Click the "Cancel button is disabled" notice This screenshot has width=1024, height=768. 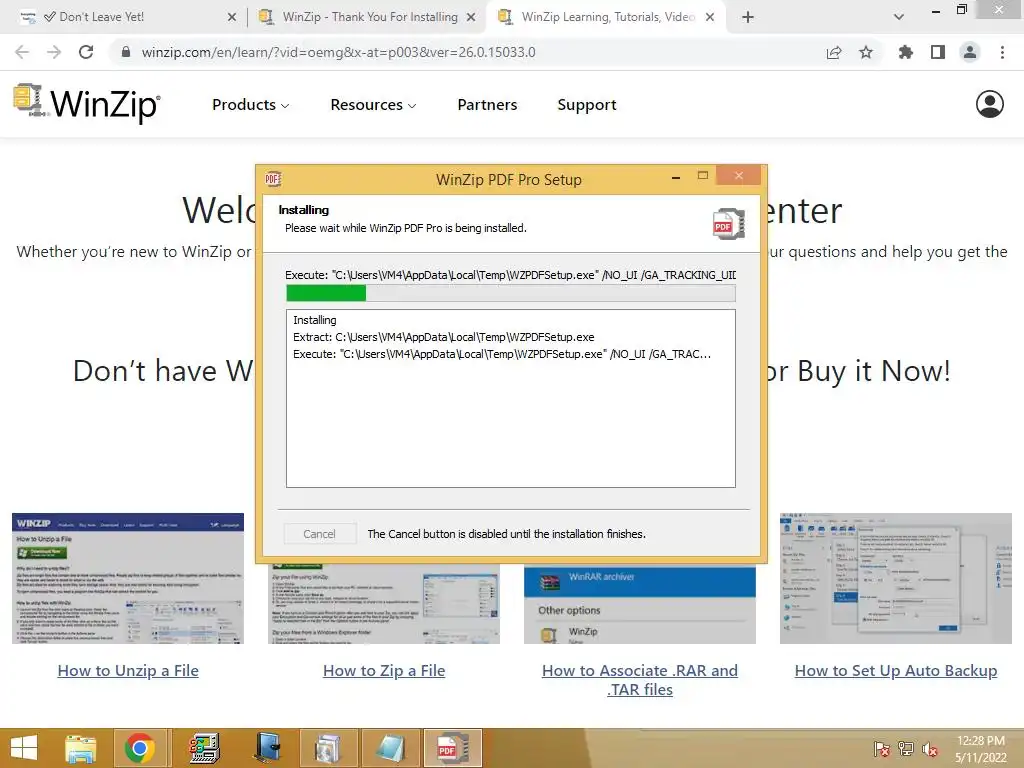click(x=507, y=534)
